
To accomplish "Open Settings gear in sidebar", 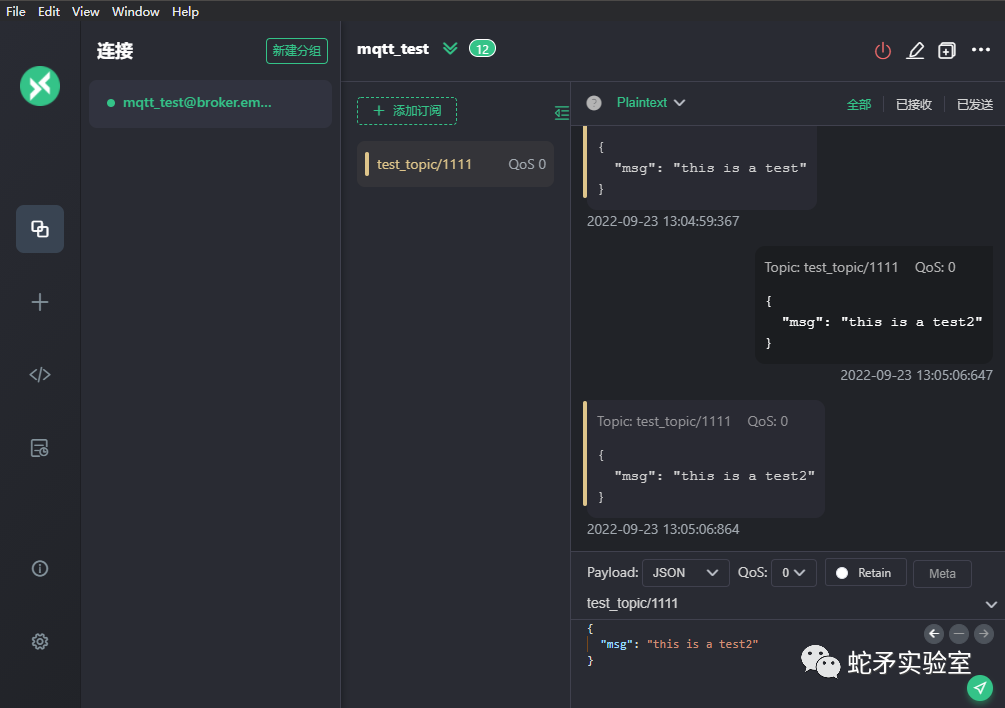I will pos(40,641).
